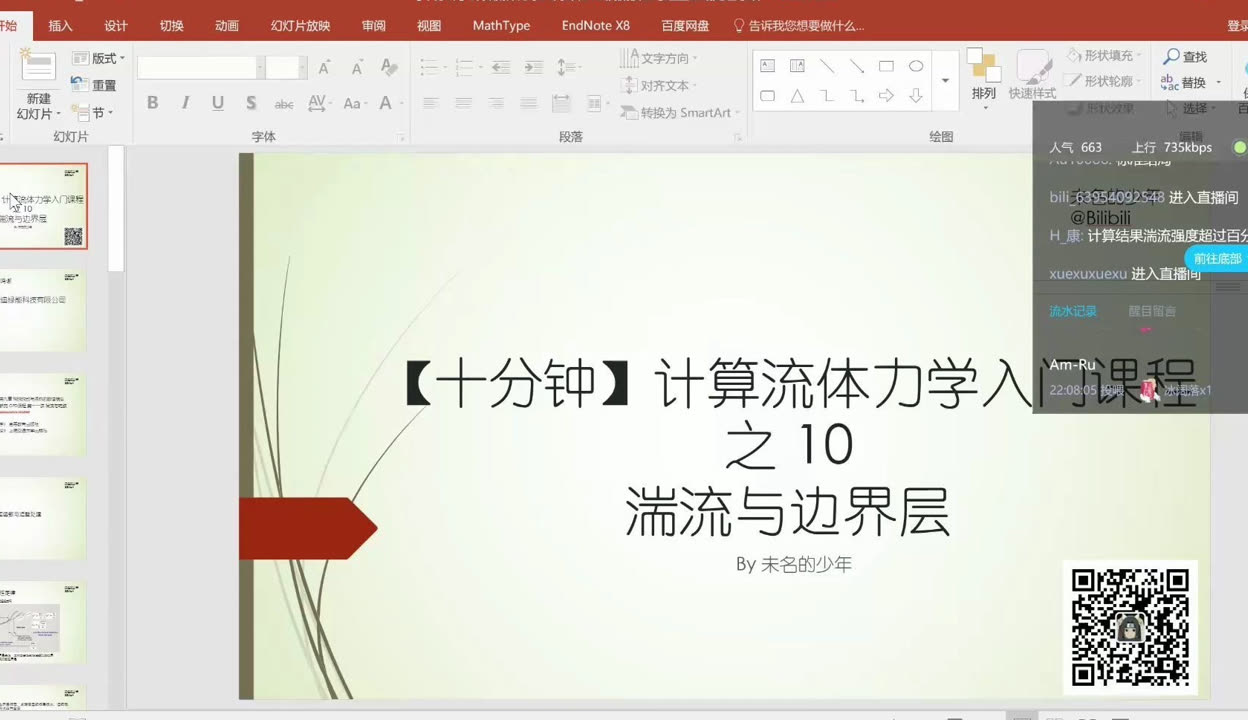Click the distributed alignment icon
Viewport: 1248px width, 720px height.
pos(561,103)
